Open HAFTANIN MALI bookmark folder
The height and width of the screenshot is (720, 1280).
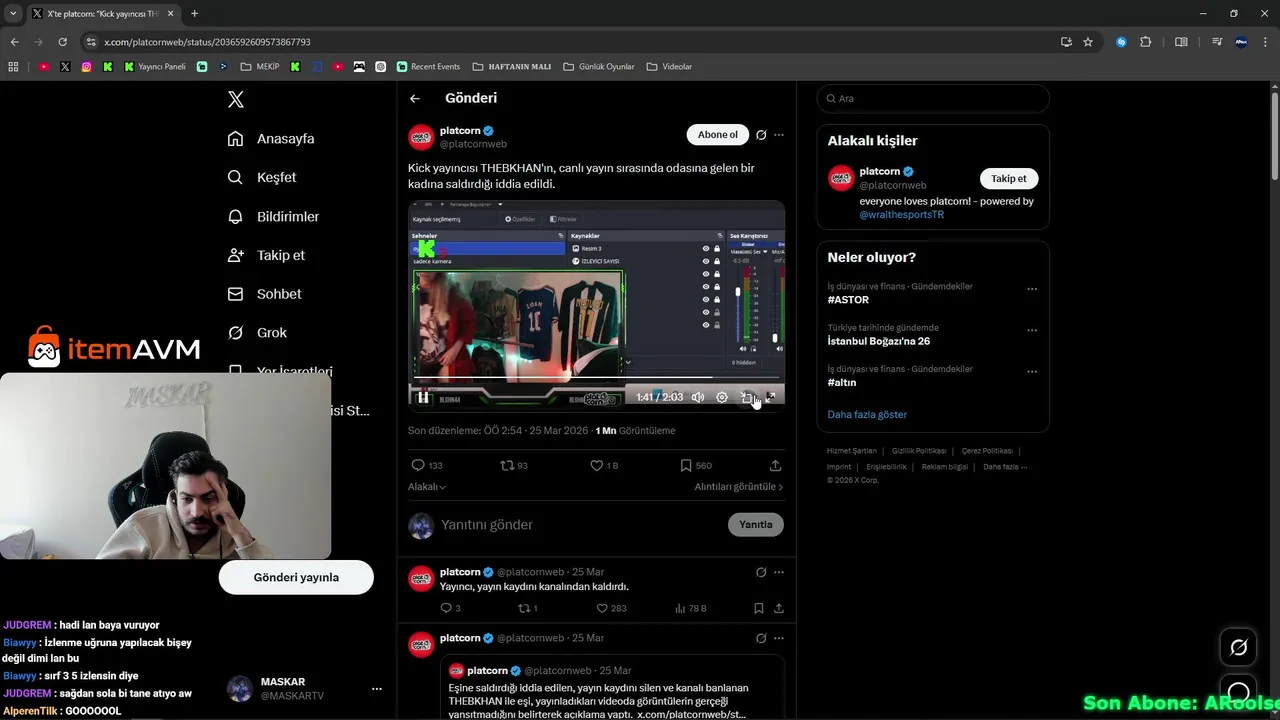click(x=511, y=67)
